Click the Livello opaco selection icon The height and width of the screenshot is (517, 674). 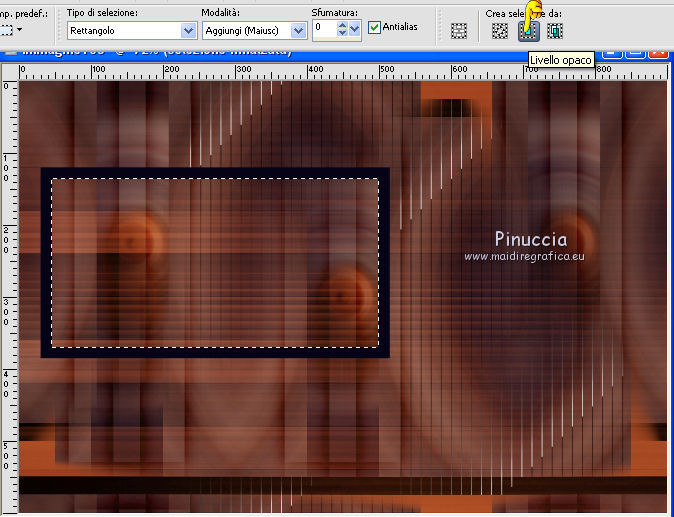528,31
